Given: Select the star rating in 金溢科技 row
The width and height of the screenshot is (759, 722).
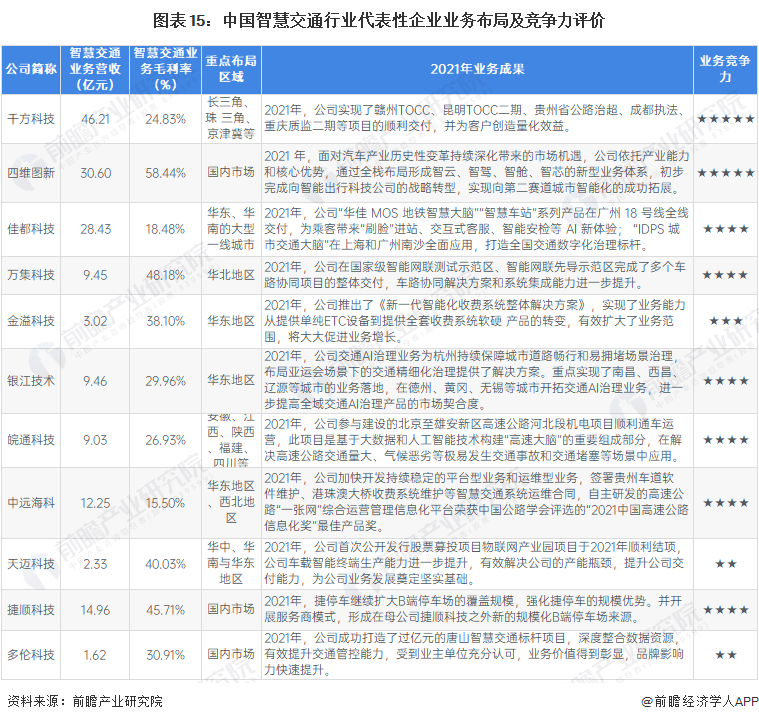Looking at the screenshot, I should [x=725, y=321].
